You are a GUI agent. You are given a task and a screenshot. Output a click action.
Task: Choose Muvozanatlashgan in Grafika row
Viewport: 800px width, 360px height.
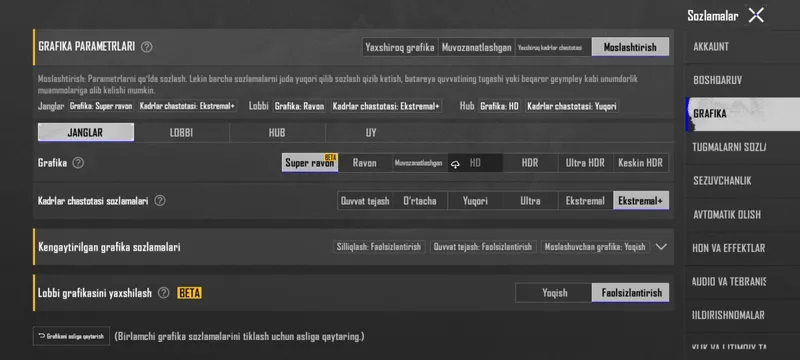420,163
